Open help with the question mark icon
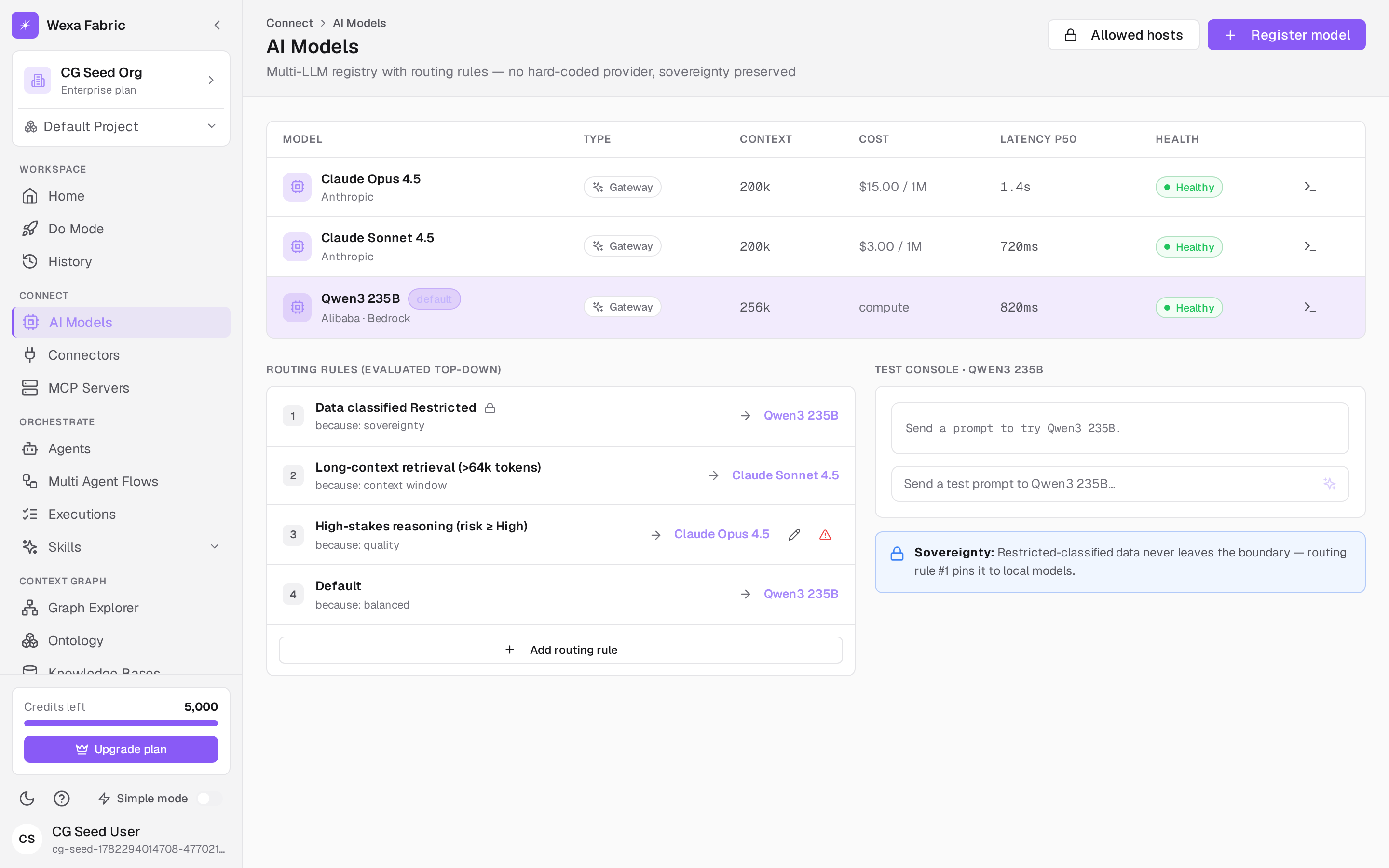The width and height of the screenshot is (1389, 868). 61,798
